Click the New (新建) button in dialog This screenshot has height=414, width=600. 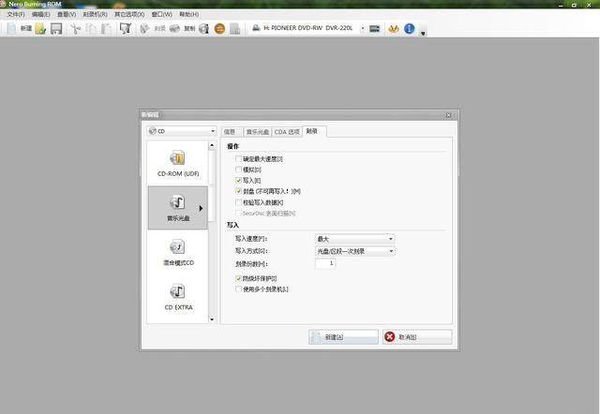point(343,337)
